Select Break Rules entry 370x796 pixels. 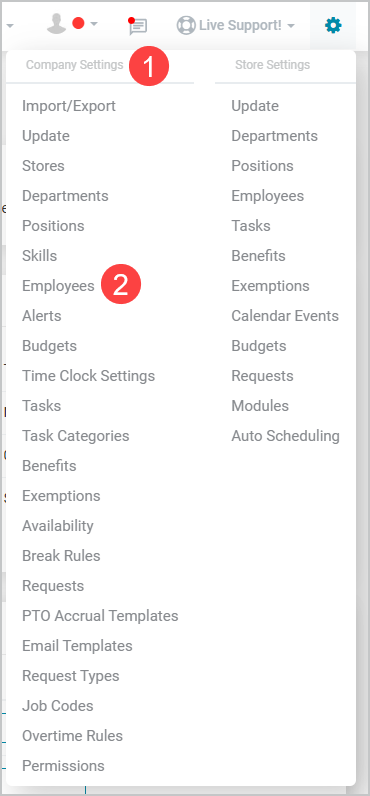[x=61, y=555]
